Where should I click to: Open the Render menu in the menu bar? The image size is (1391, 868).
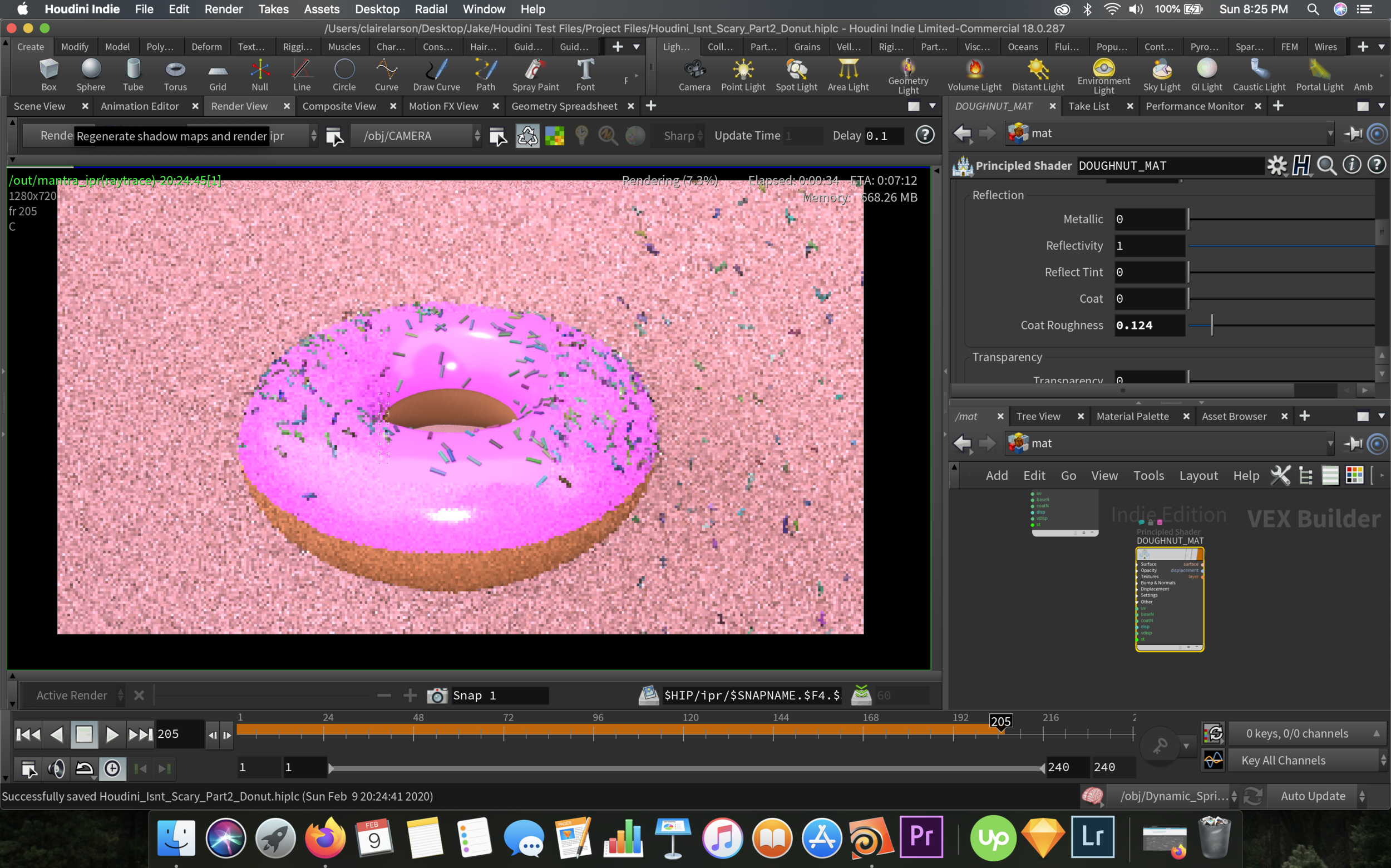click(x=223, y=9)
